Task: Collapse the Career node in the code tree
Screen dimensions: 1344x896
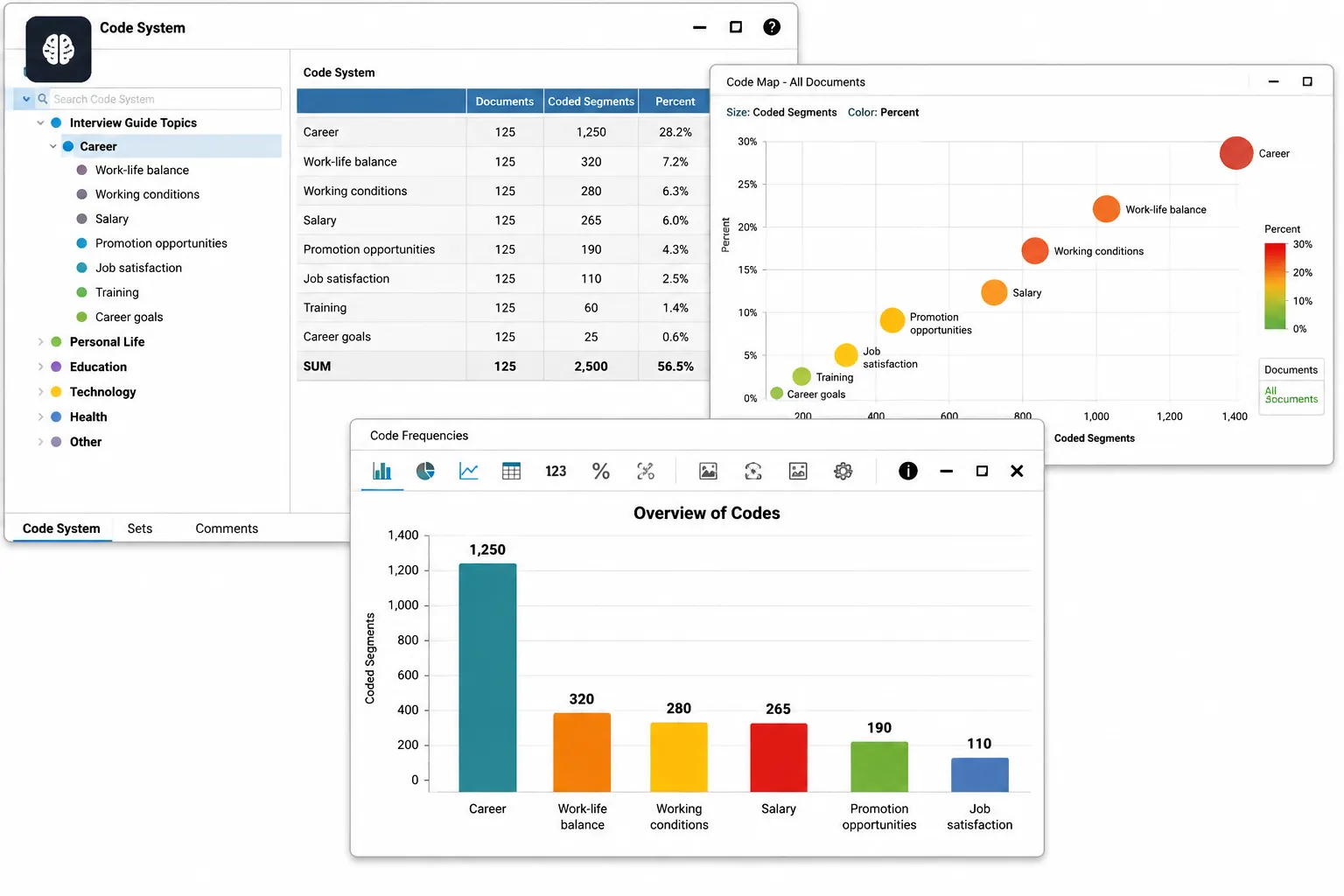Action: pyautogui.click(x=52, y=146)
